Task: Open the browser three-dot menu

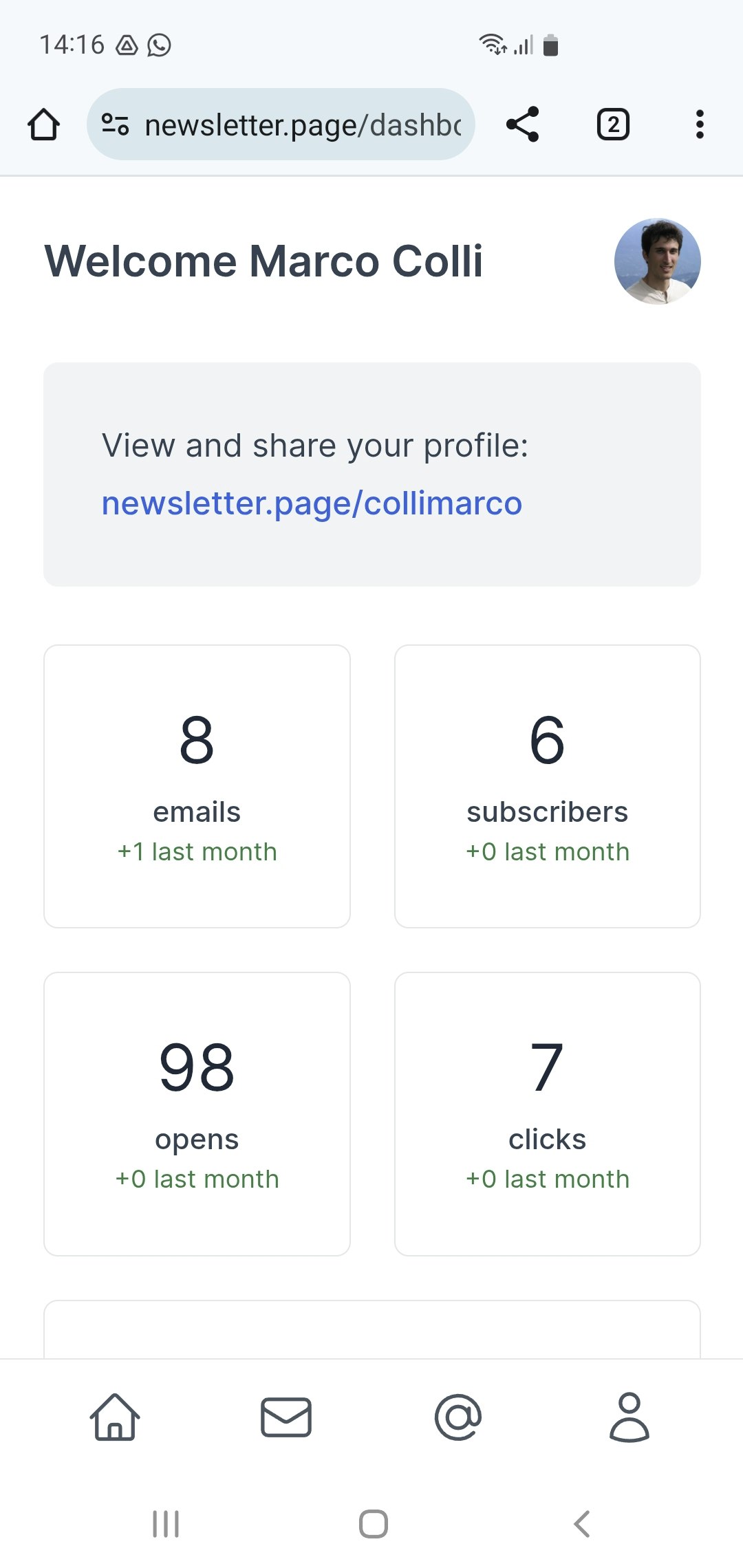Action: click(x=700, y=124)
